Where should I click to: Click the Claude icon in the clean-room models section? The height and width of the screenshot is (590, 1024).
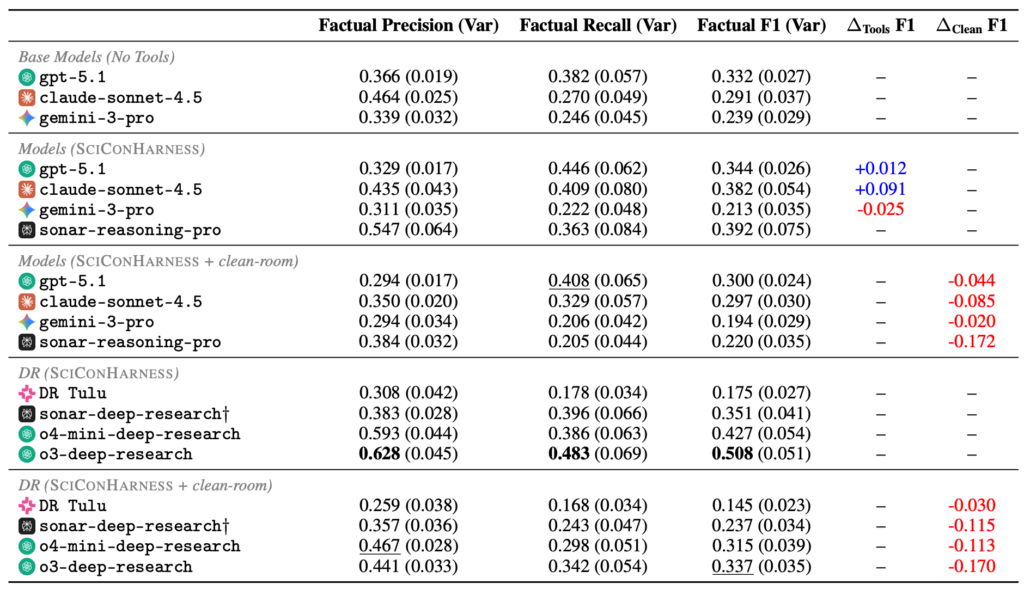(27, 301)
